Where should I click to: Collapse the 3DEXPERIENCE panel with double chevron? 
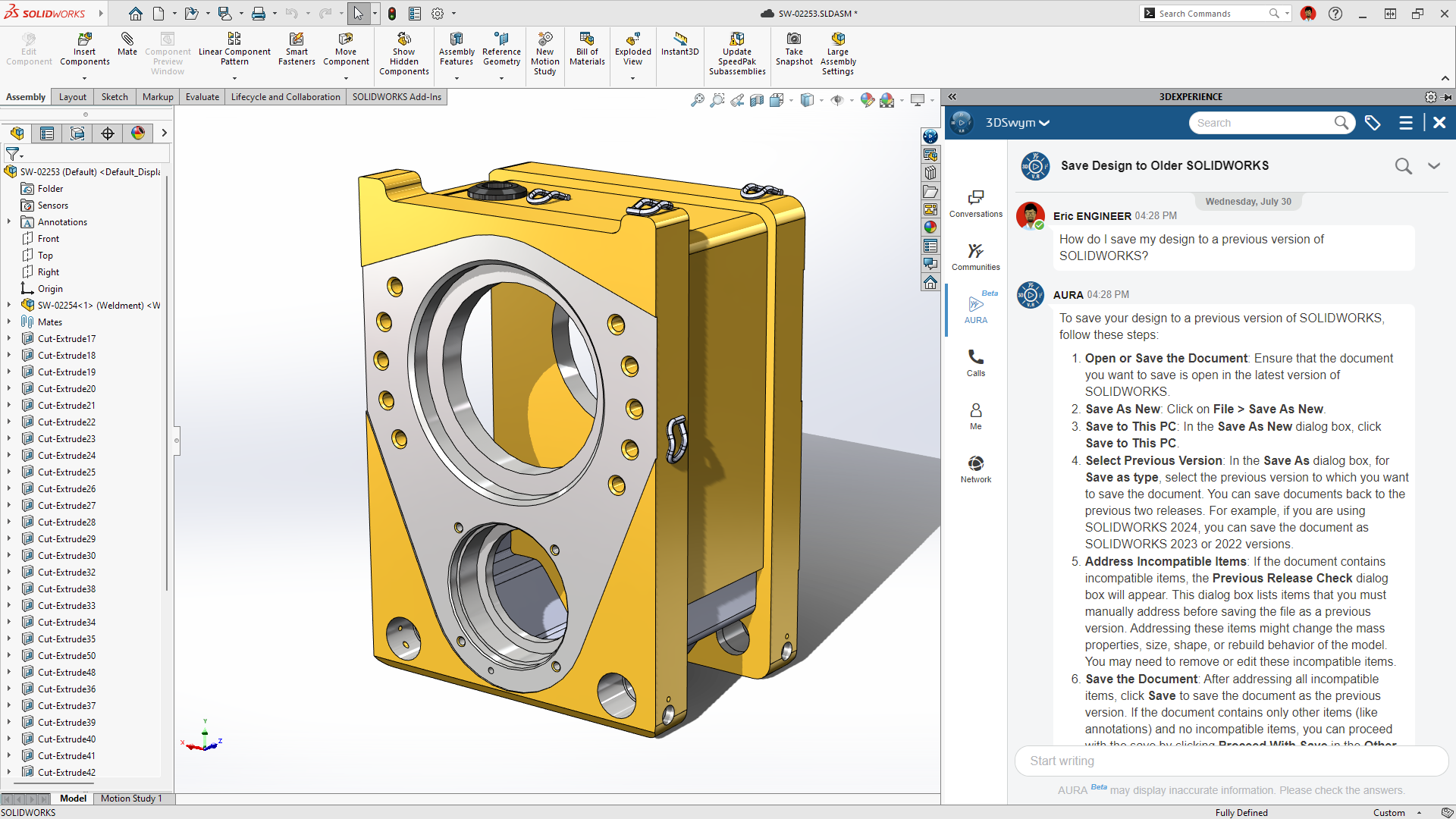click(952, 96)
